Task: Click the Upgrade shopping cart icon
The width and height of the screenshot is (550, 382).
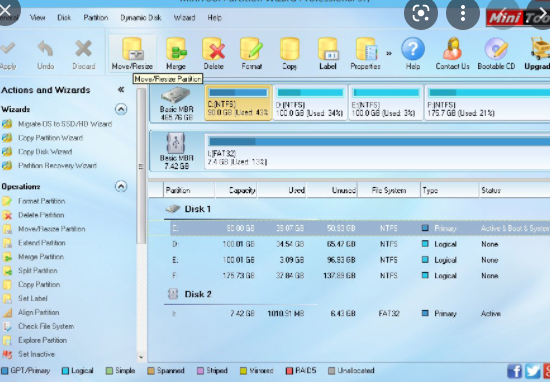Action: click(x=538, y=53)
